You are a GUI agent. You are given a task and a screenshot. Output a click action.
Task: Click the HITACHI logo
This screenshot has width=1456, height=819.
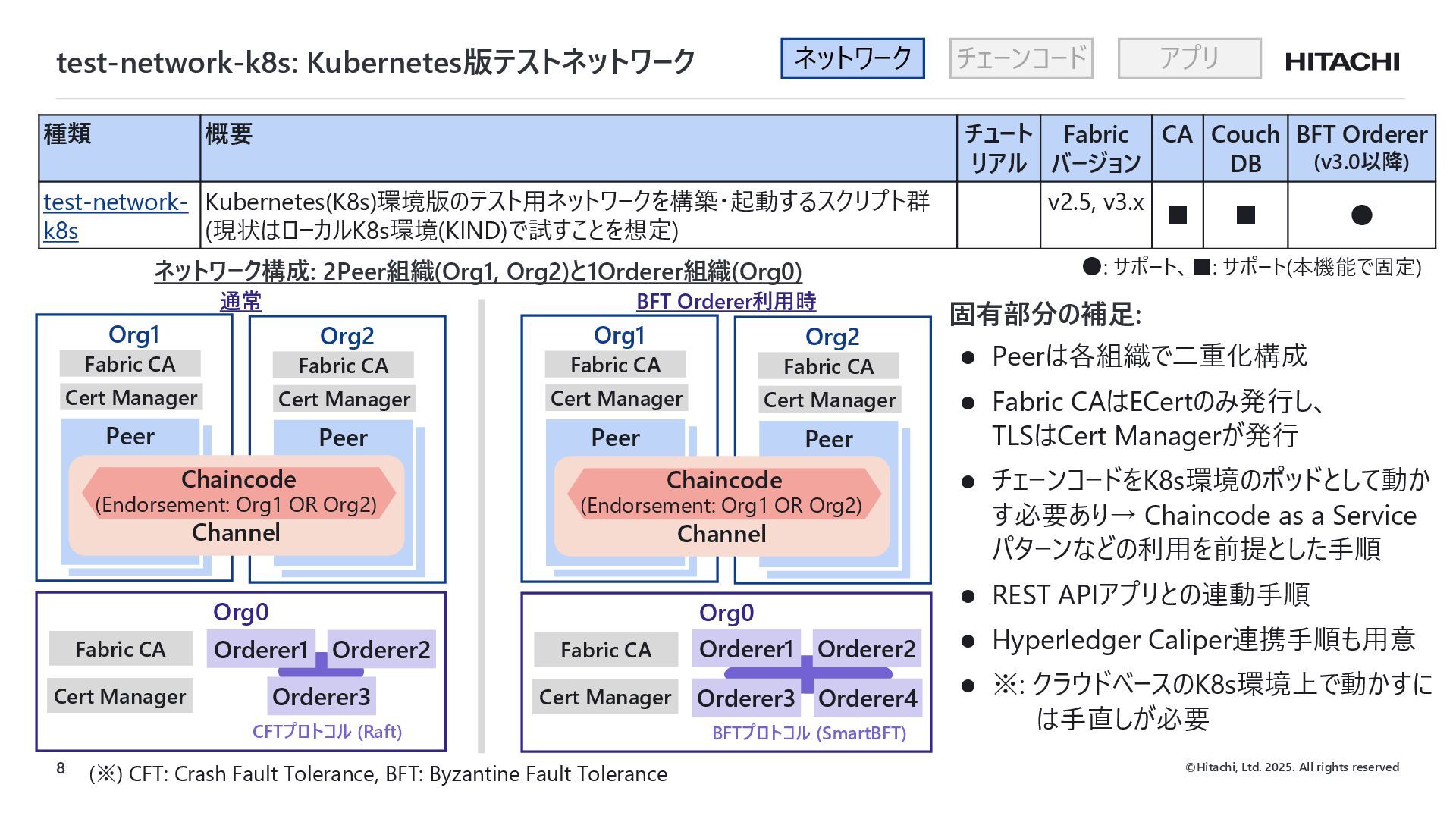coord(1342,61)
